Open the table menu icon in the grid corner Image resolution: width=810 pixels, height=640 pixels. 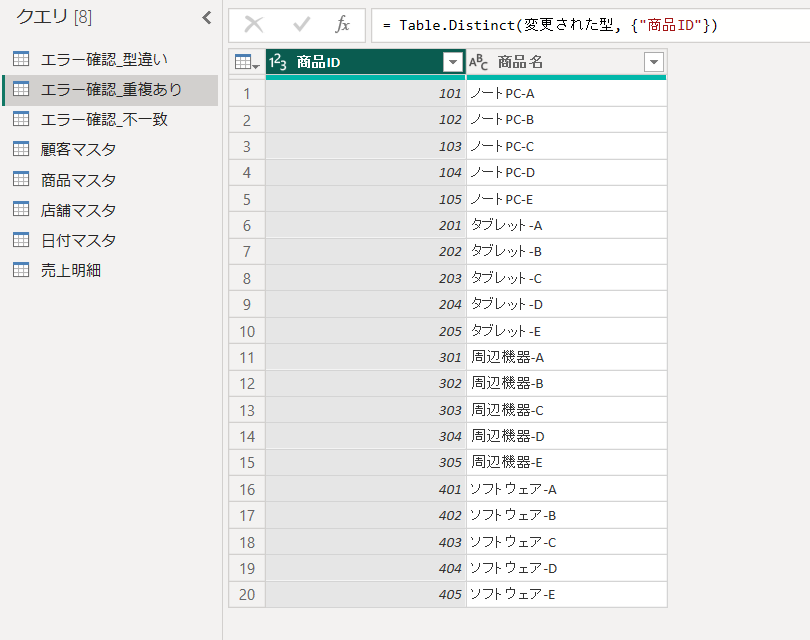247,63
